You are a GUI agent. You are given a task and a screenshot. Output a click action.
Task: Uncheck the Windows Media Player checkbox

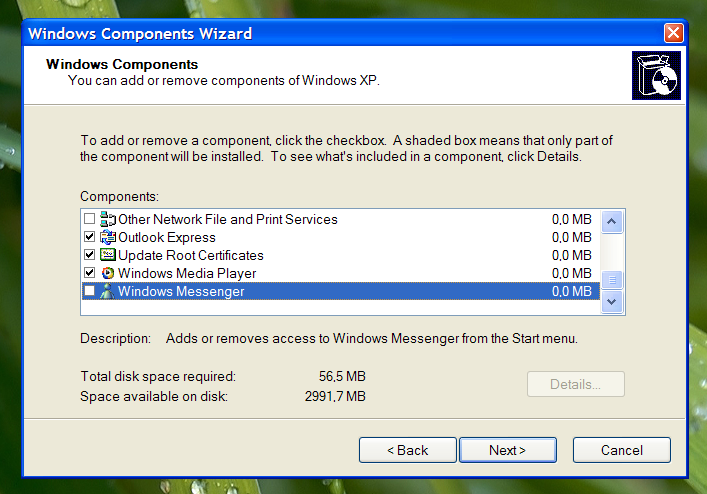pos(89,273)
